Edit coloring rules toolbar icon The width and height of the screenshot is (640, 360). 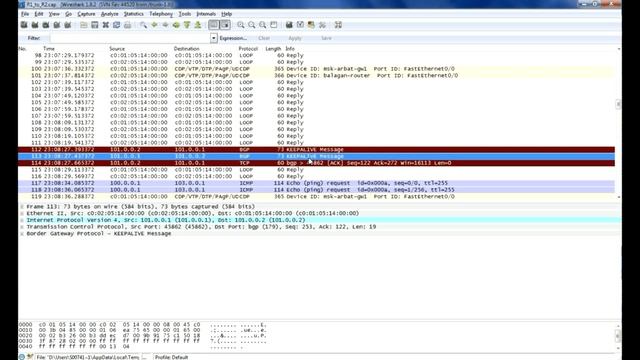click(311, 25)
